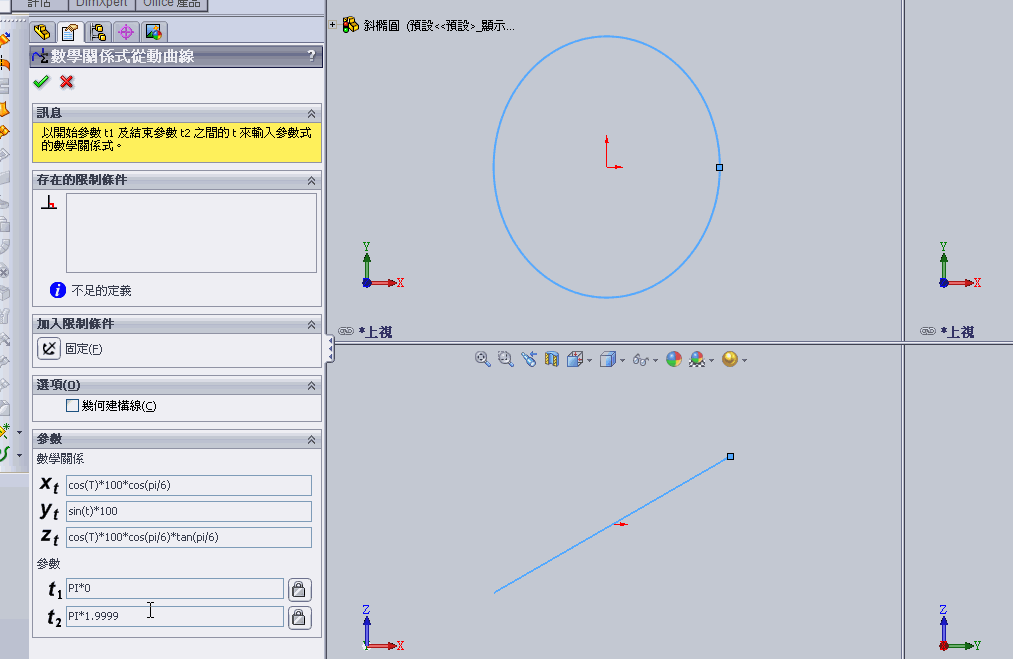Screen dimensions: 1013x659
Task: Click the *上視 view label in right viewport
Action: click(957, 332)
